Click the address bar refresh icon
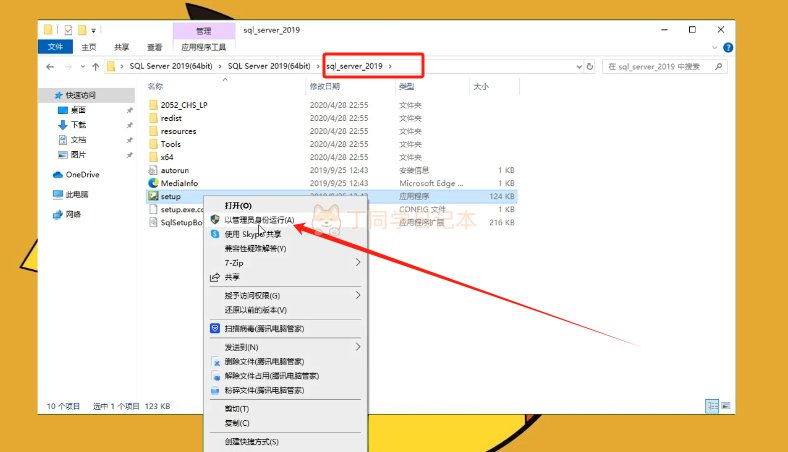Viewport: 788px width, 452px height. [x=590, y=67]
